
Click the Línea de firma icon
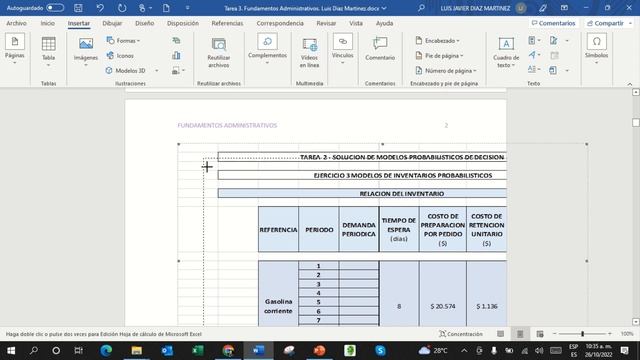(554, 40)
